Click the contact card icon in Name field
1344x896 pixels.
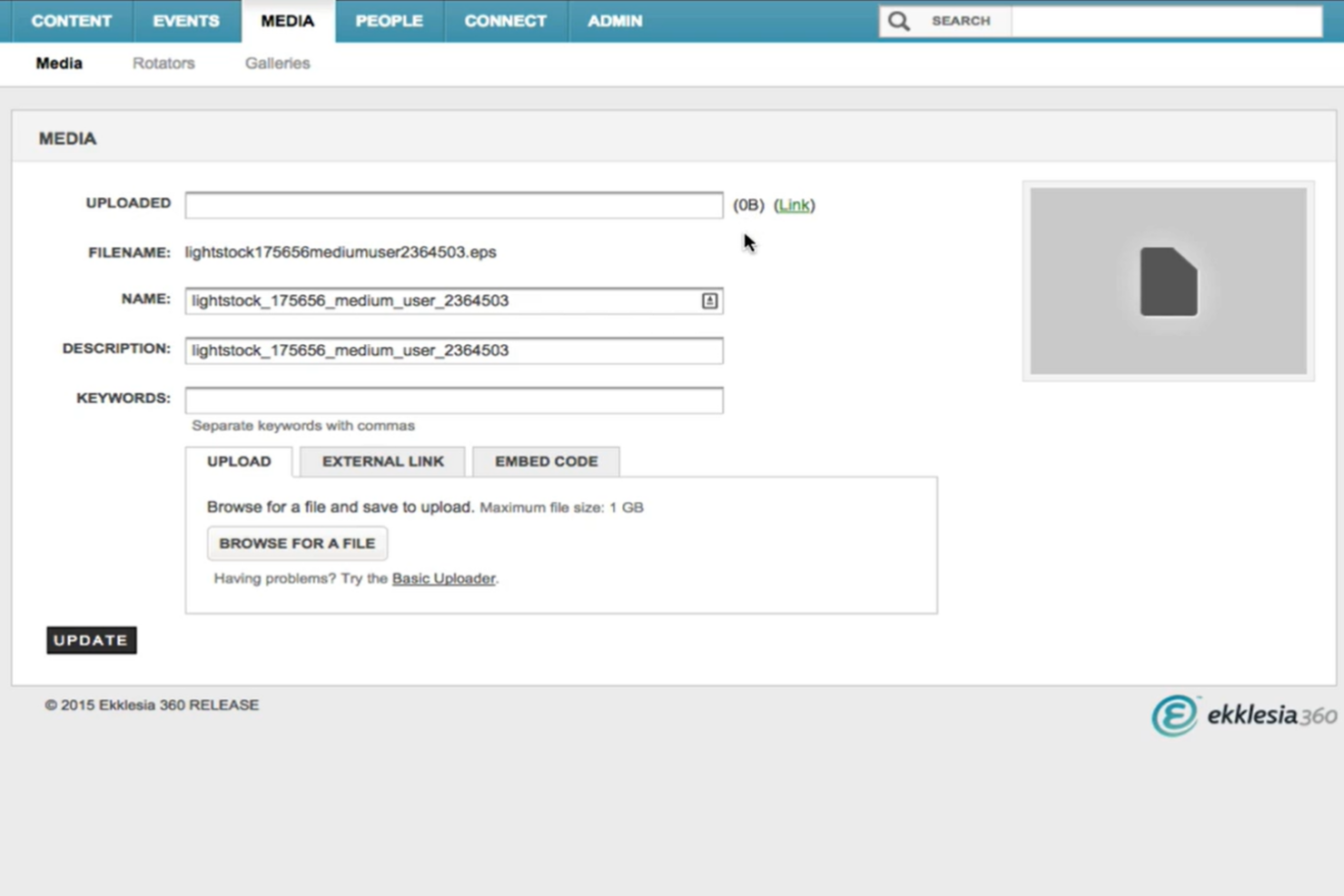(709, 300)
